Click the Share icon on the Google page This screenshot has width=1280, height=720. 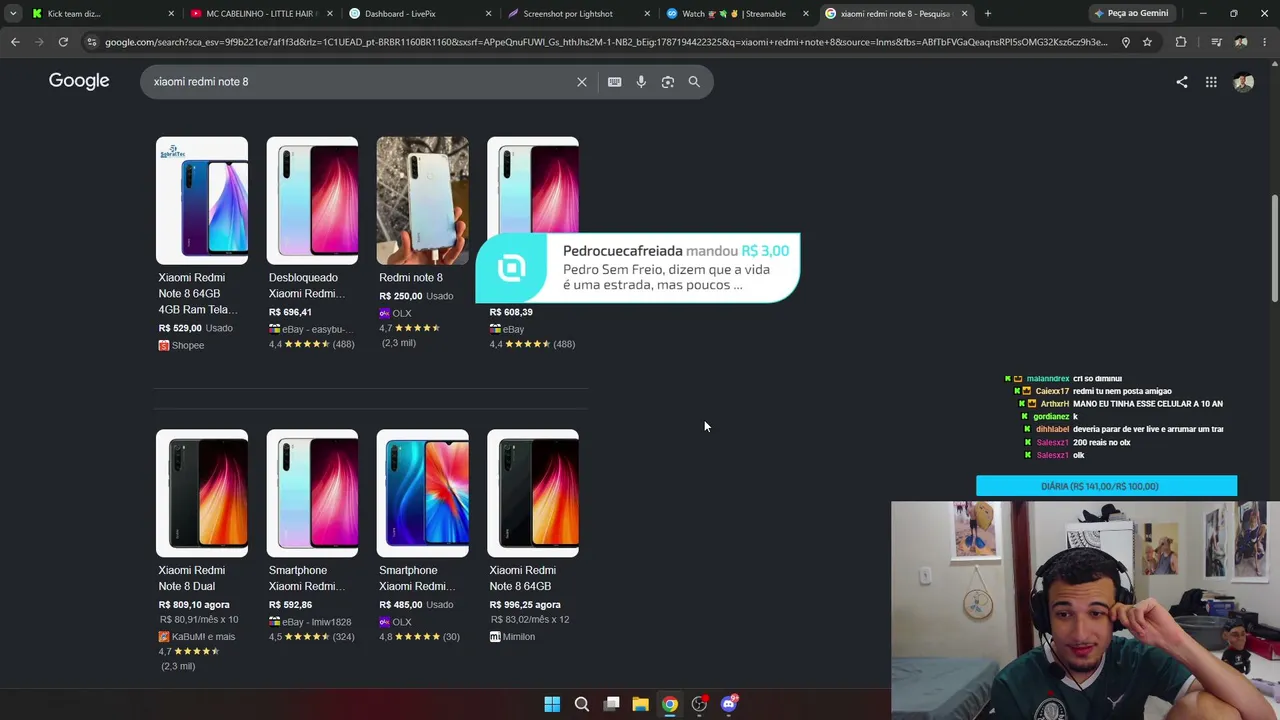(1182, 82)
